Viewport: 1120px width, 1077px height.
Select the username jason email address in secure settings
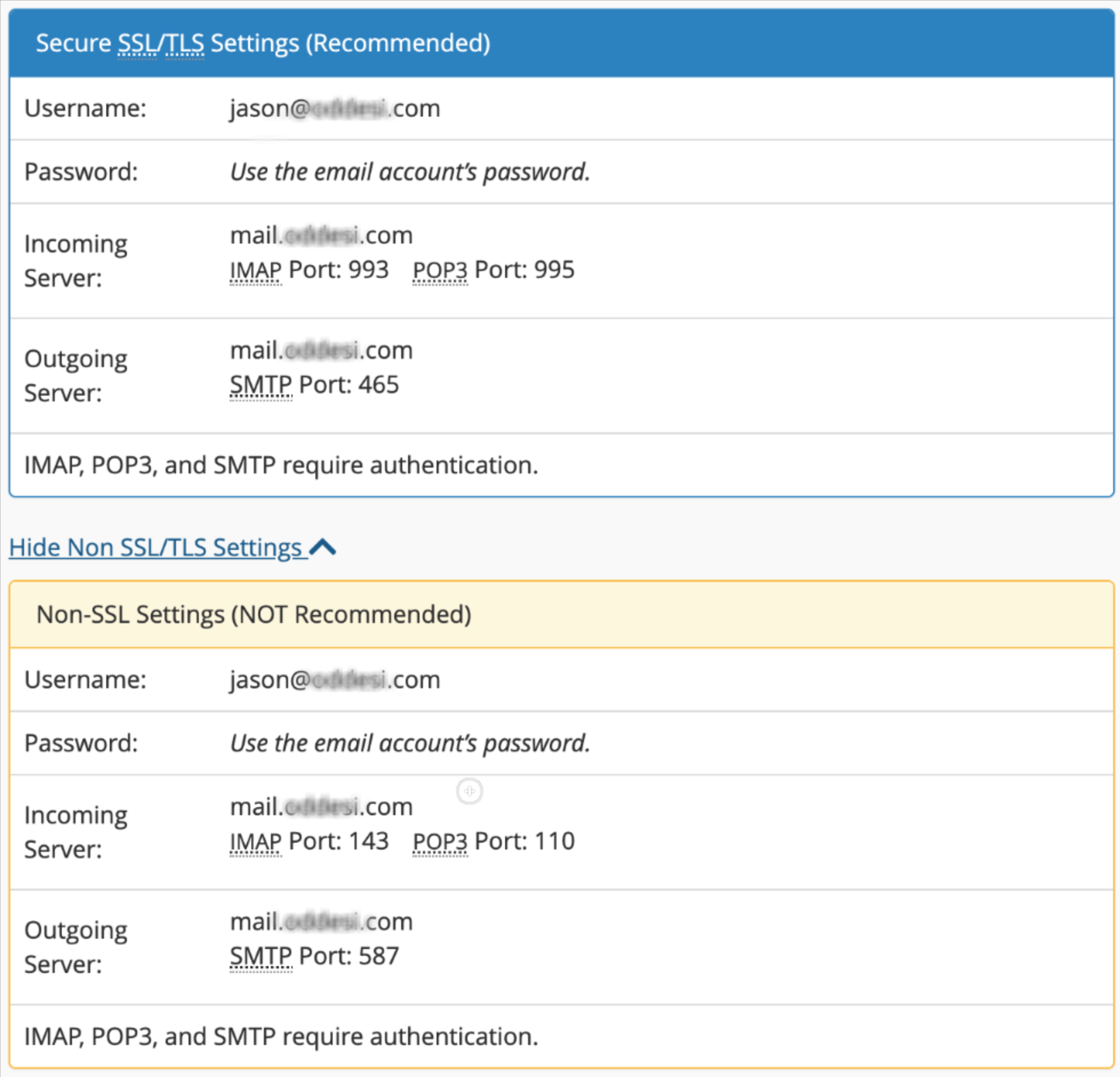(x=334, y=107)
